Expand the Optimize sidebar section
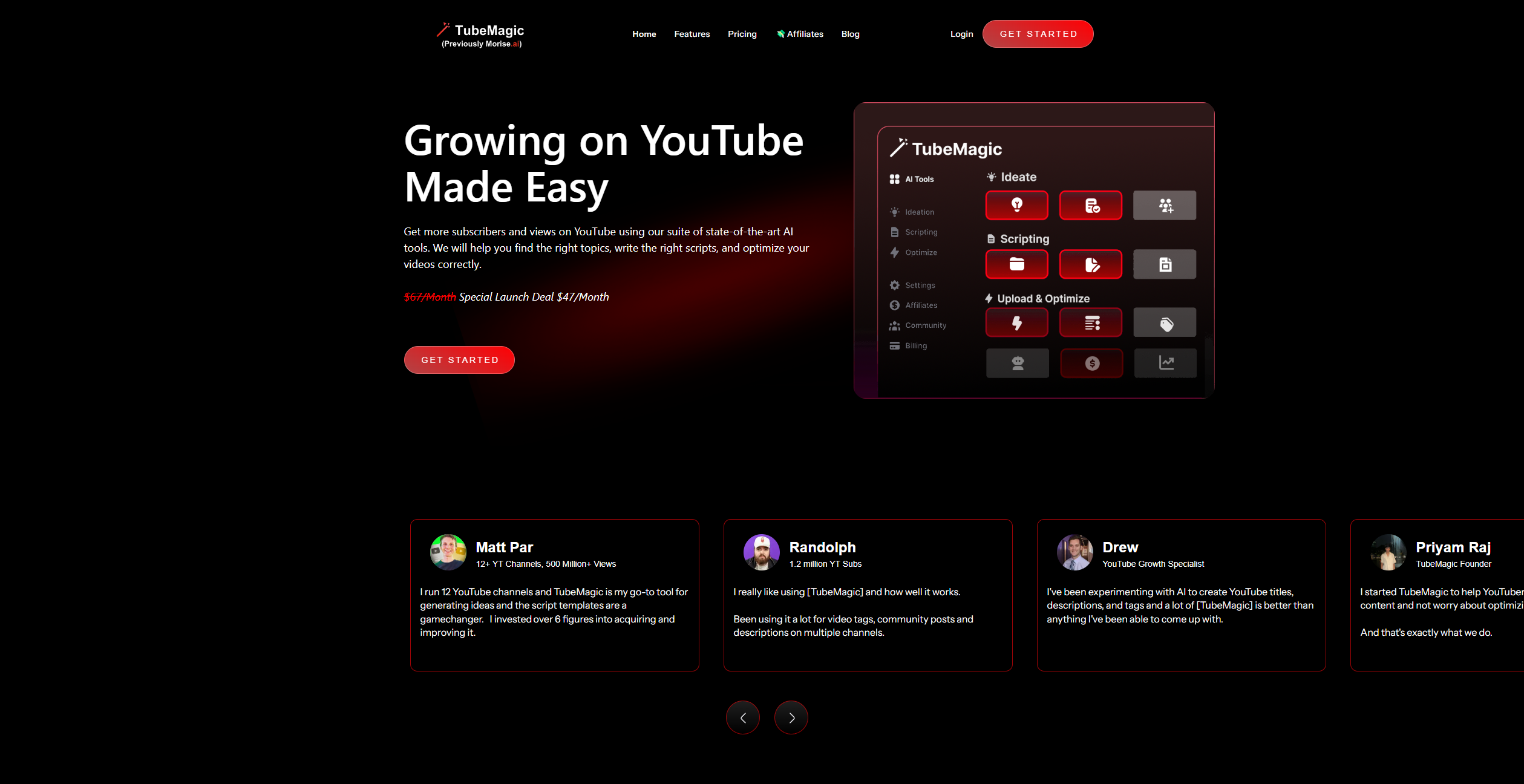1524x784 pixels. coord(920,252)
